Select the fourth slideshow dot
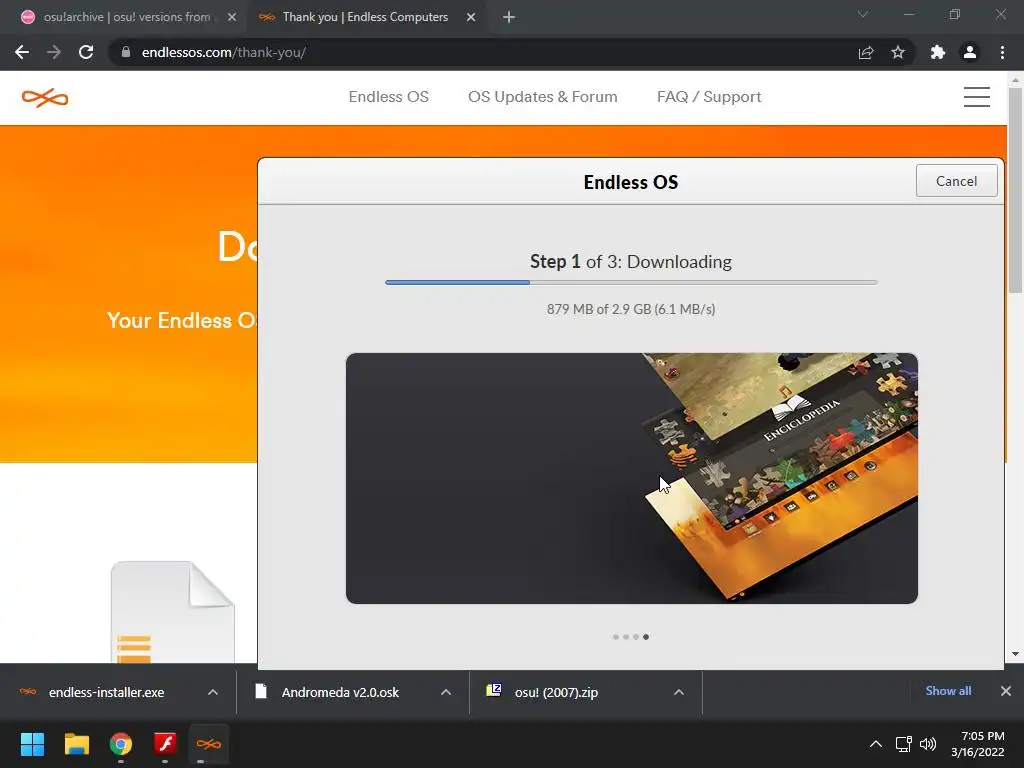 coord(646,637)
